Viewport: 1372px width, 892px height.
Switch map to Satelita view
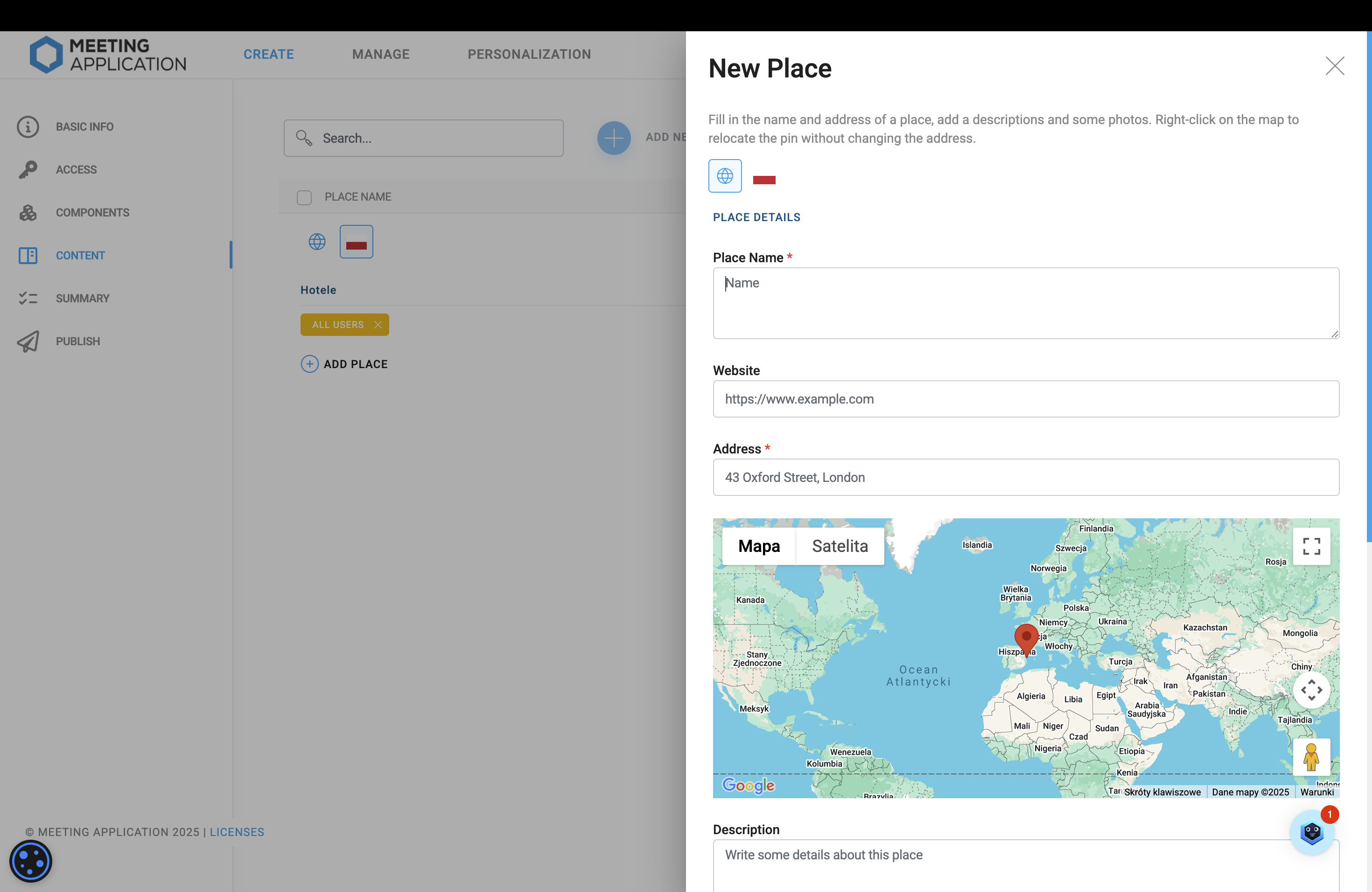pyautogui.click(x=840, y=546)
